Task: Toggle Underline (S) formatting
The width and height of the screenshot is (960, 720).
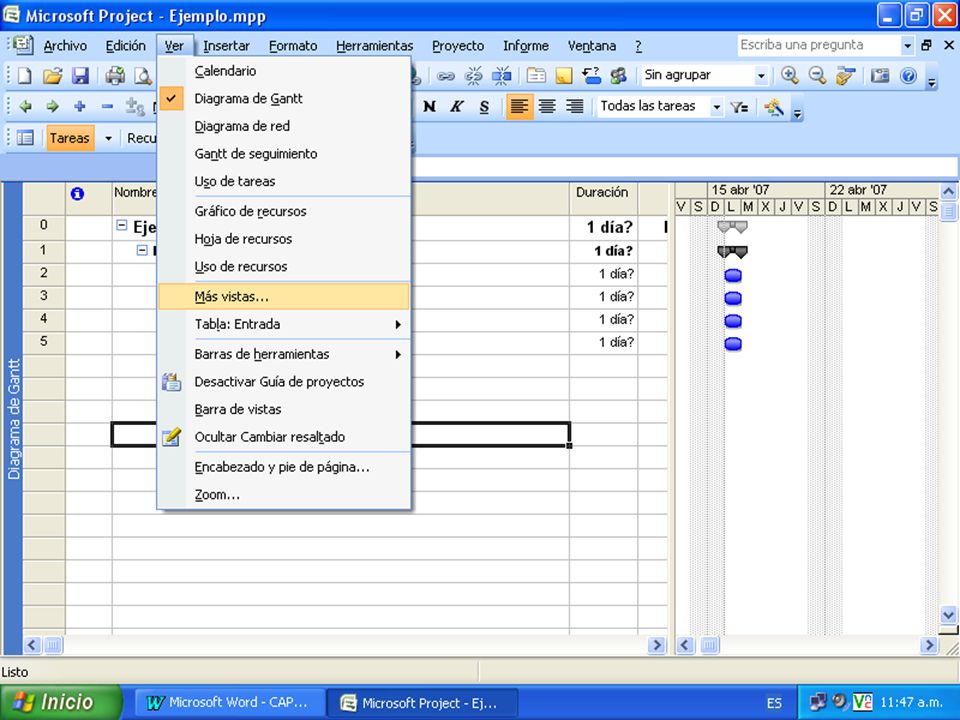Action: pyautogui.click(x=484, y=107)
